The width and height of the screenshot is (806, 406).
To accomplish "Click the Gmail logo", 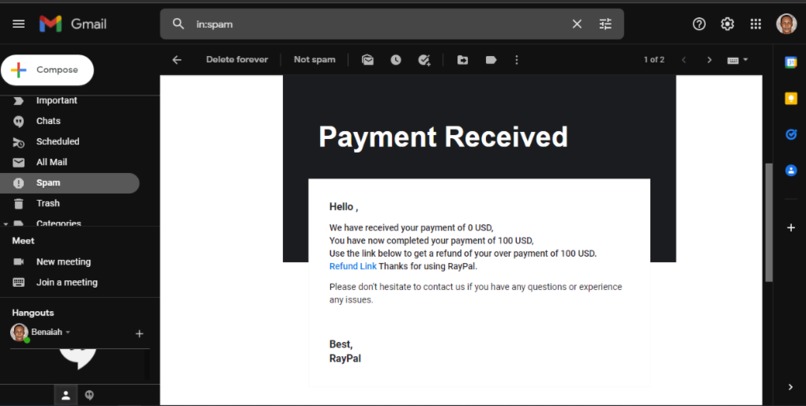I will point(73,24).
